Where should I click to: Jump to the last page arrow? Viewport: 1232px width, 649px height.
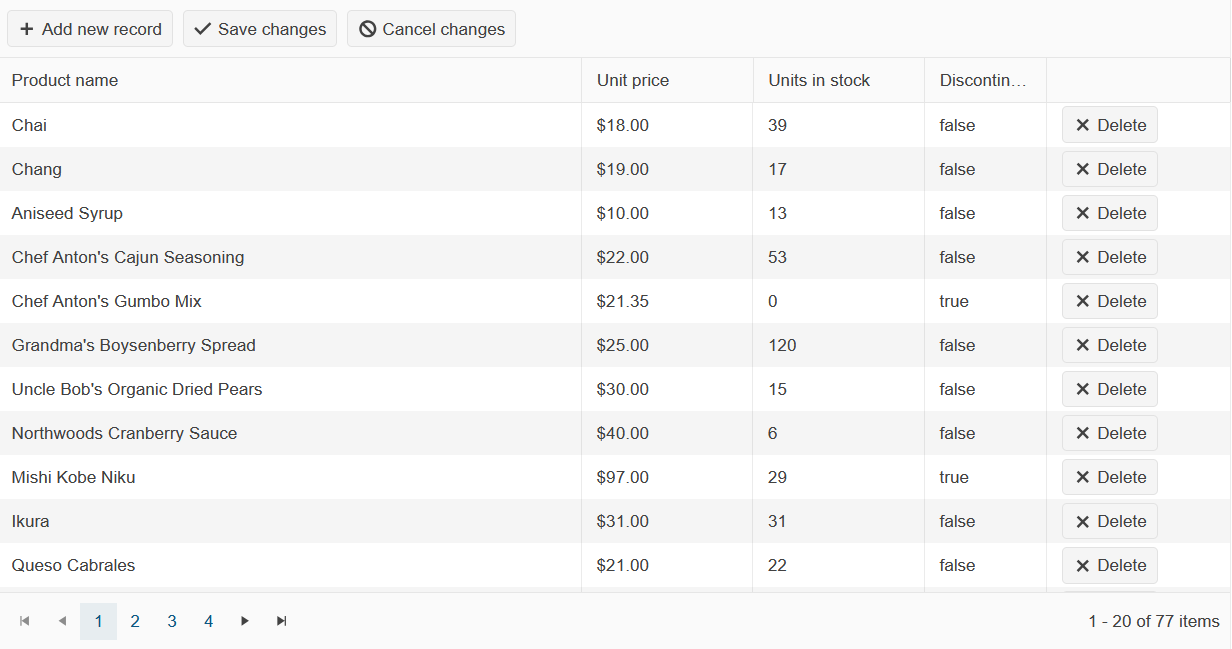pos(282,621)
